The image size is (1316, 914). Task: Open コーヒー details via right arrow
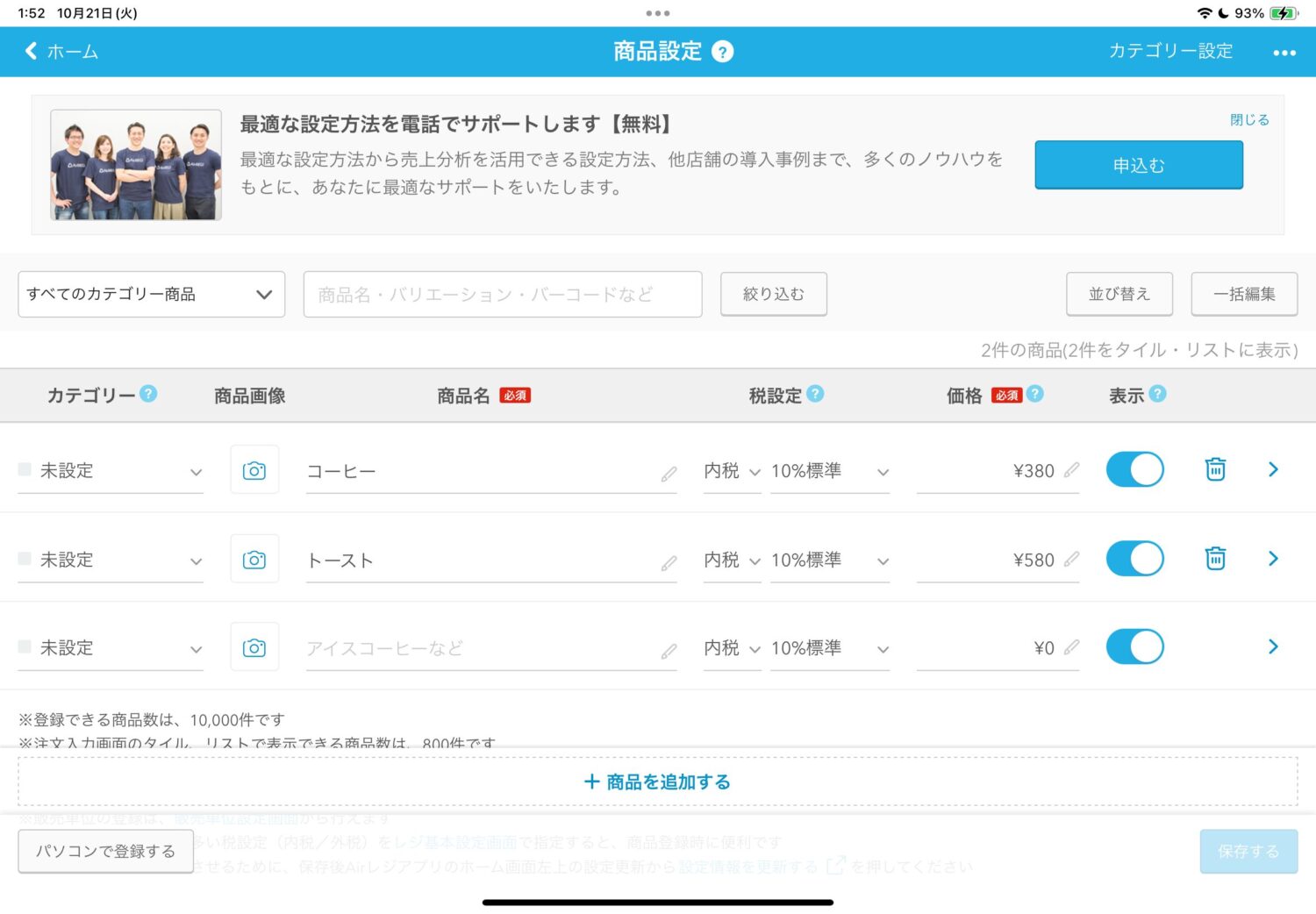(1273, 470)
